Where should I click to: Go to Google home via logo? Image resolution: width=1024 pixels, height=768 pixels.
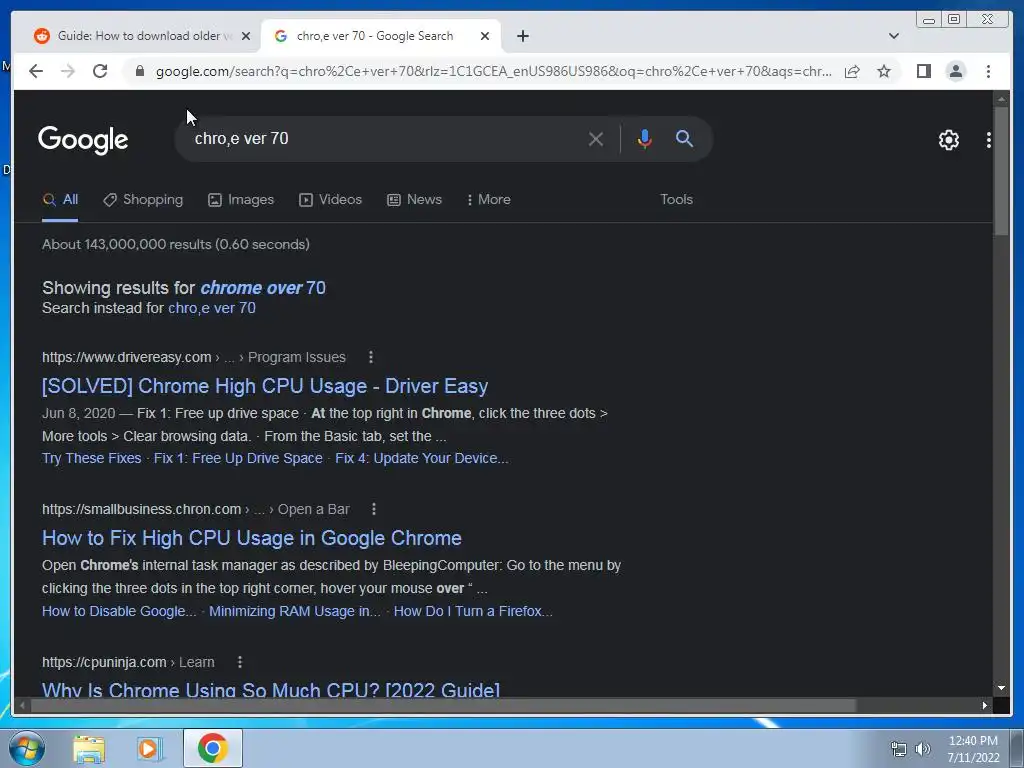coord(83,139)
